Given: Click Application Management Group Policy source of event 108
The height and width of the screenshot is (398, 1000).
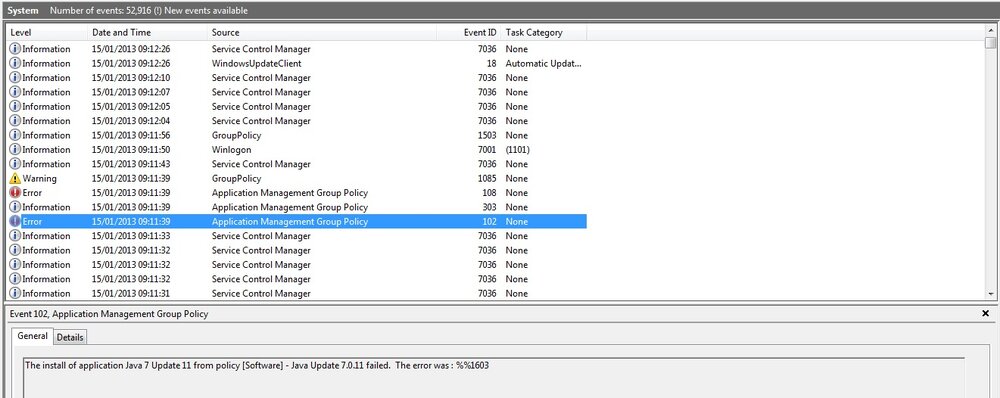Looking at the screenshot, I should [290, 193].
